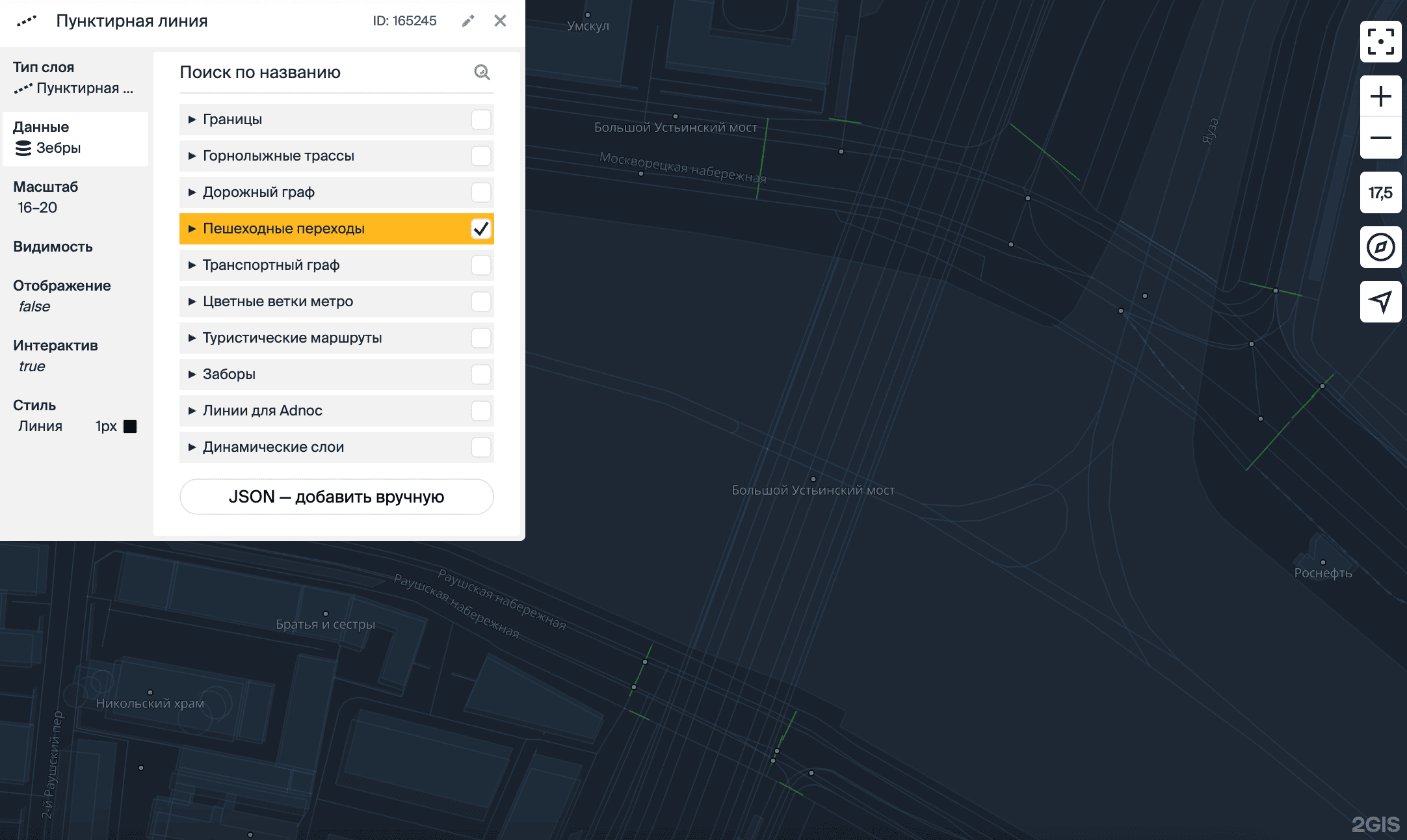Enable the Дорожный граф checkbox
This screenshot has width=1407, height=840.
click(480, 192)
